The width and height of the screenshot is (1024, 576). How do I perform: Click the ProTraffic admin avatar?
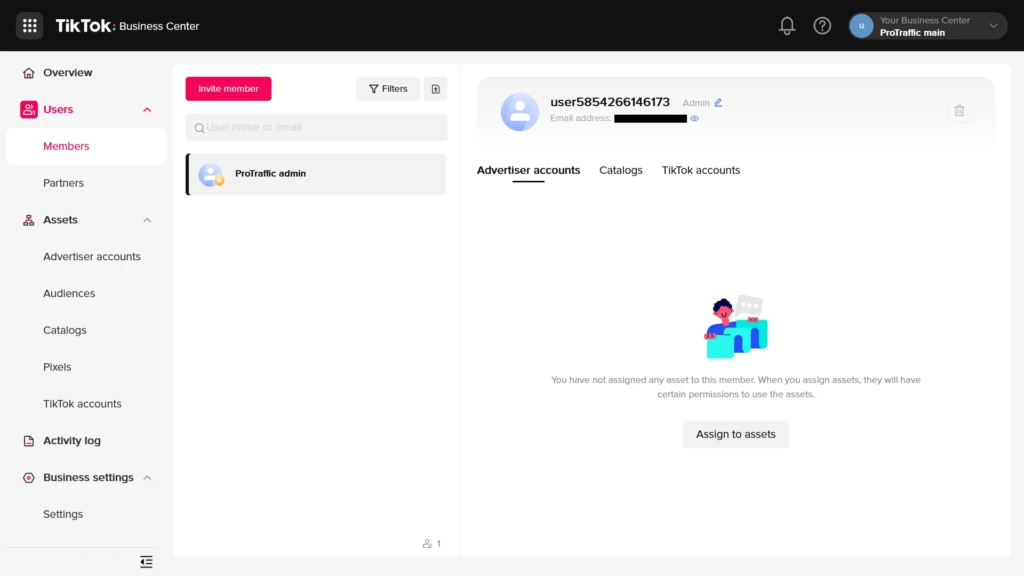[211, 174]
